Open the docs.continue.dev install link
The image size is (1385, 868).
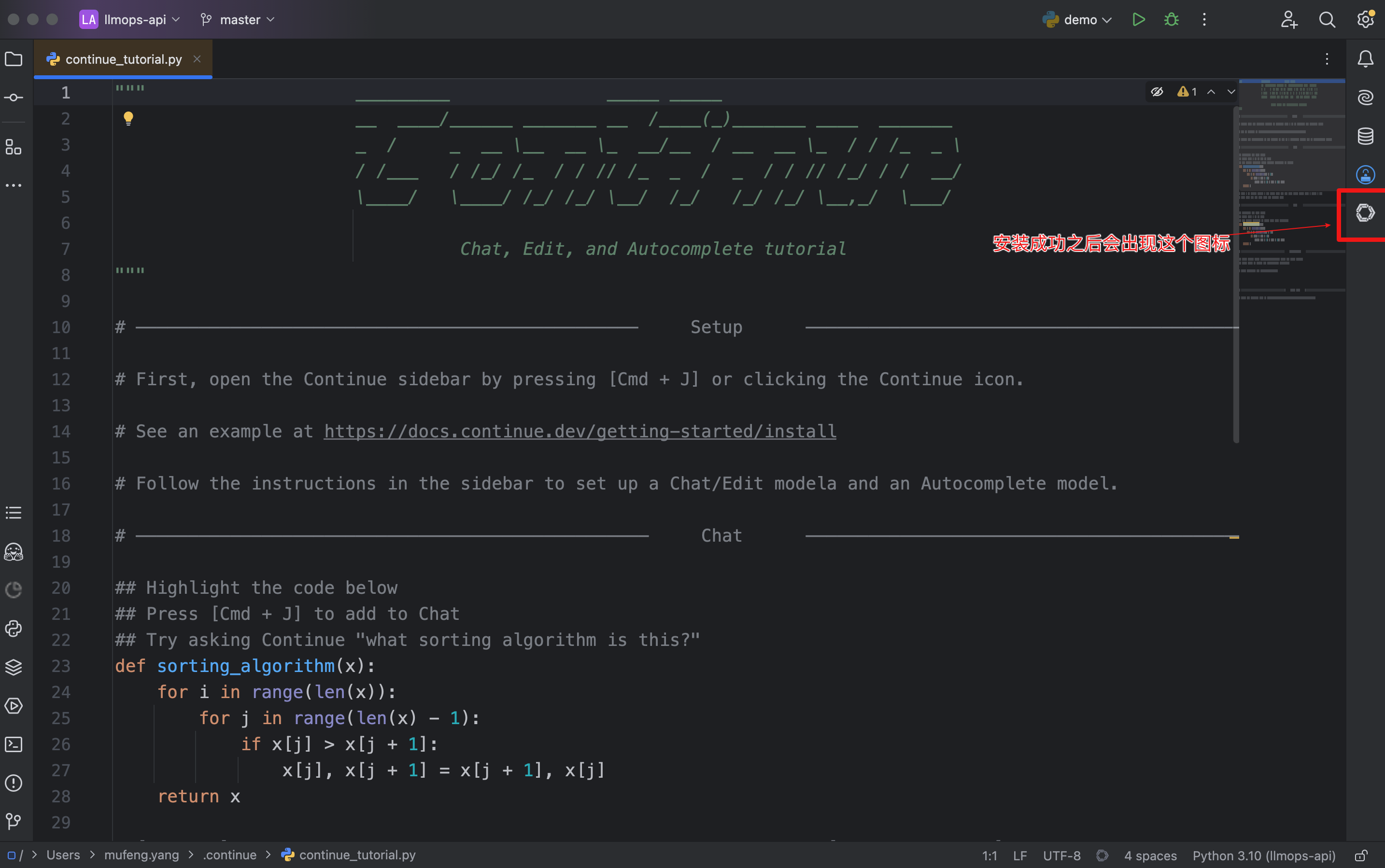[579, 431]
